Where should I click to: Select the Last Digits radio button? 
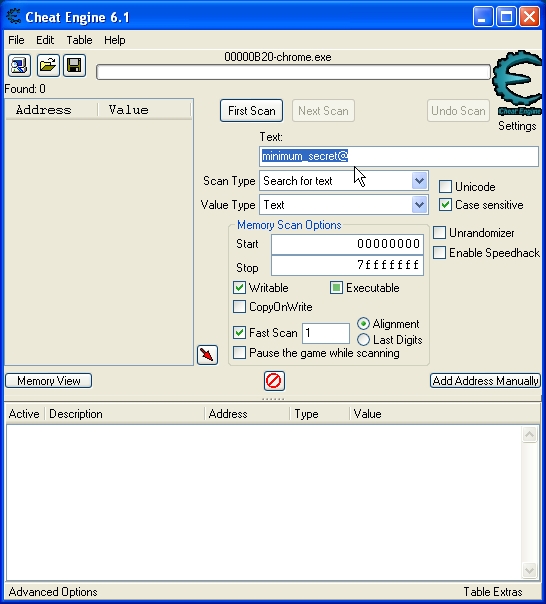point(363,340)
